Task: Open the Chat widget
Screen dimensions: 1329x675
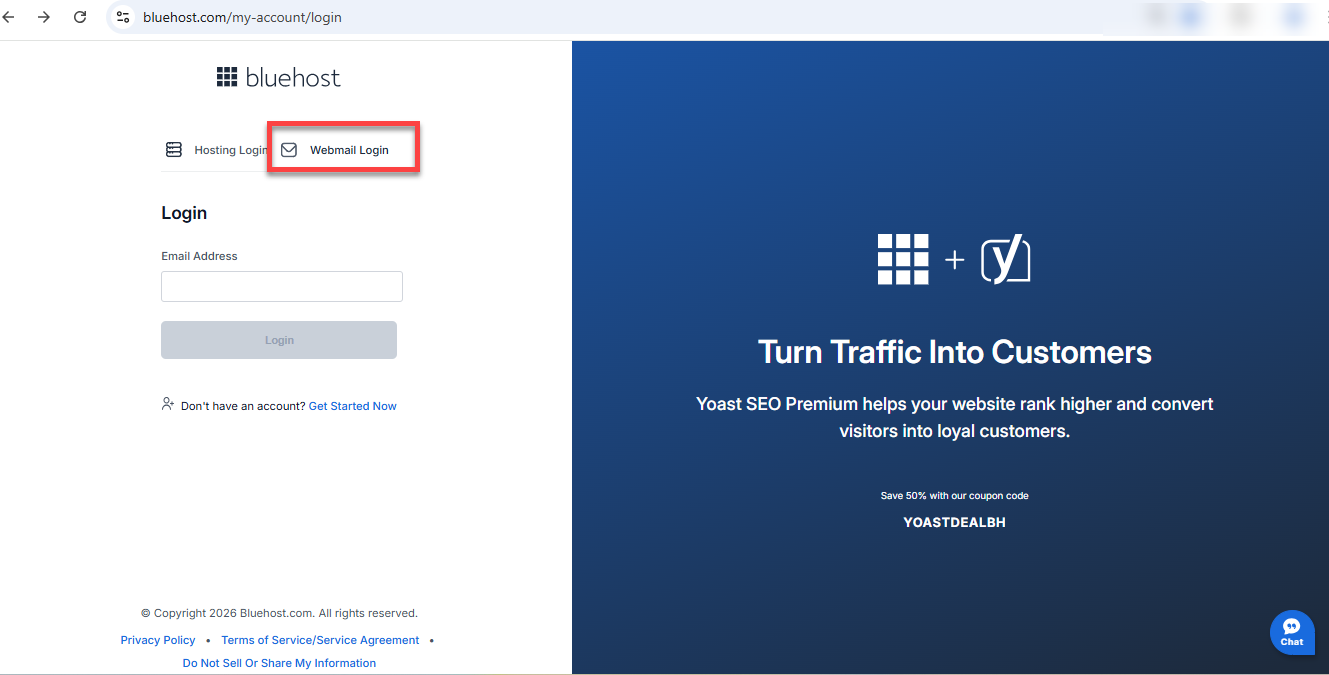Action: [x=1292, y=632]
